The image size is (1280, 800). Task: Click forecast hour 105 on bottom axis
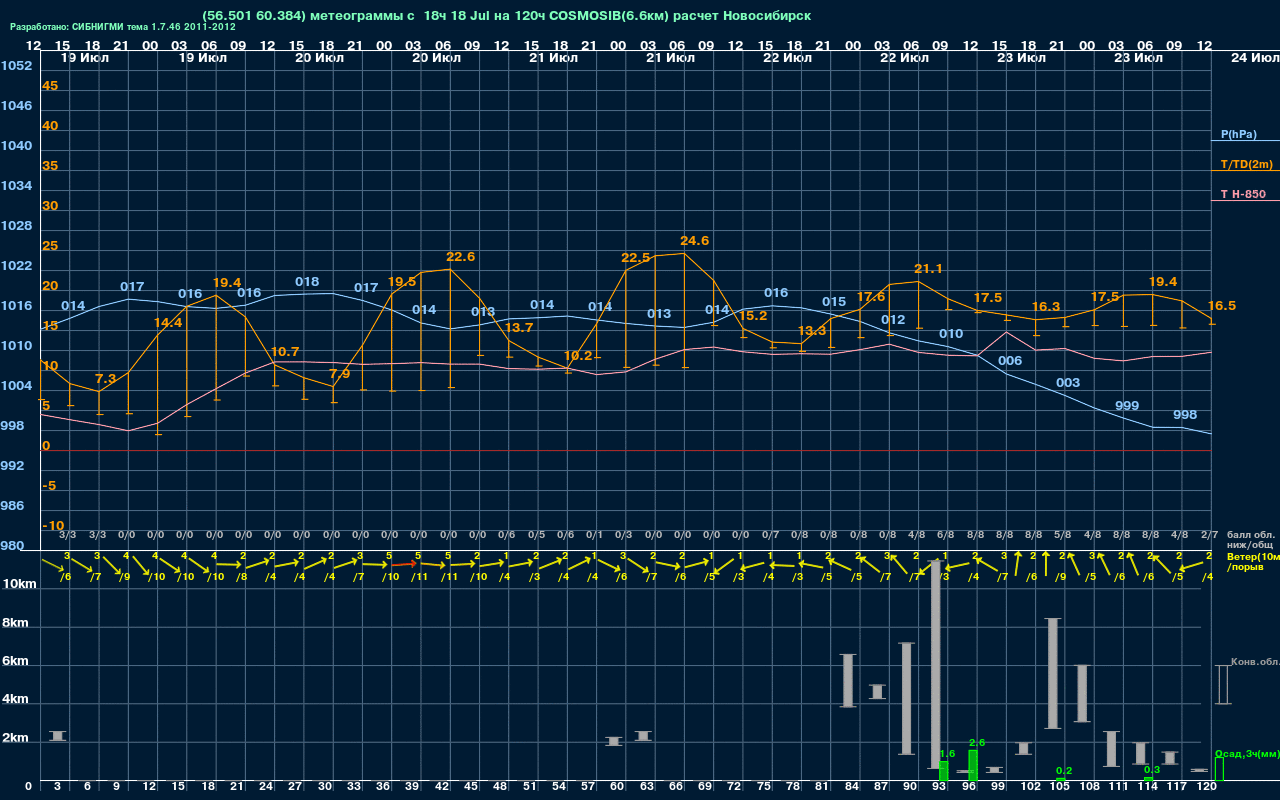(1060, 788)
